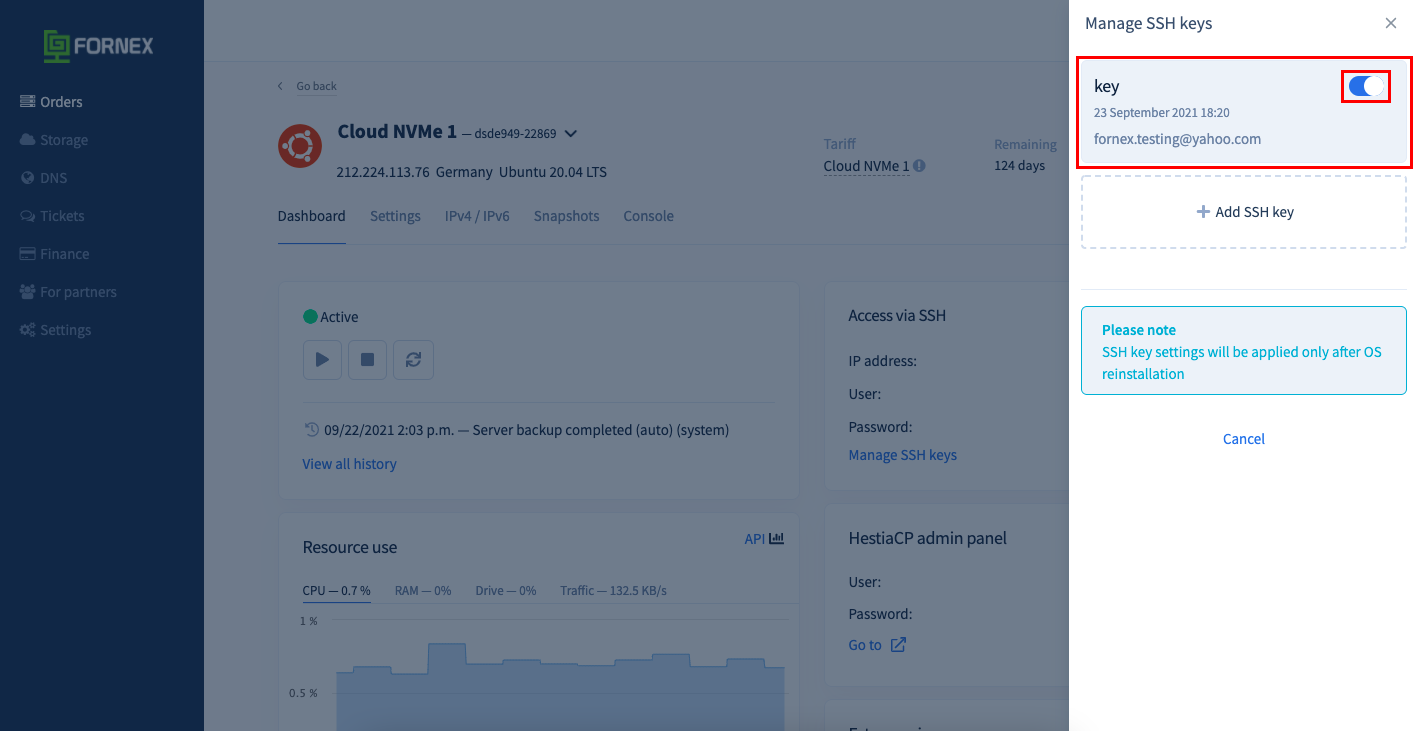The height and width of the screenshot is (731, 1416).
Task: Click the Manage SSH keys link
Action: click(x=902, y=455)
